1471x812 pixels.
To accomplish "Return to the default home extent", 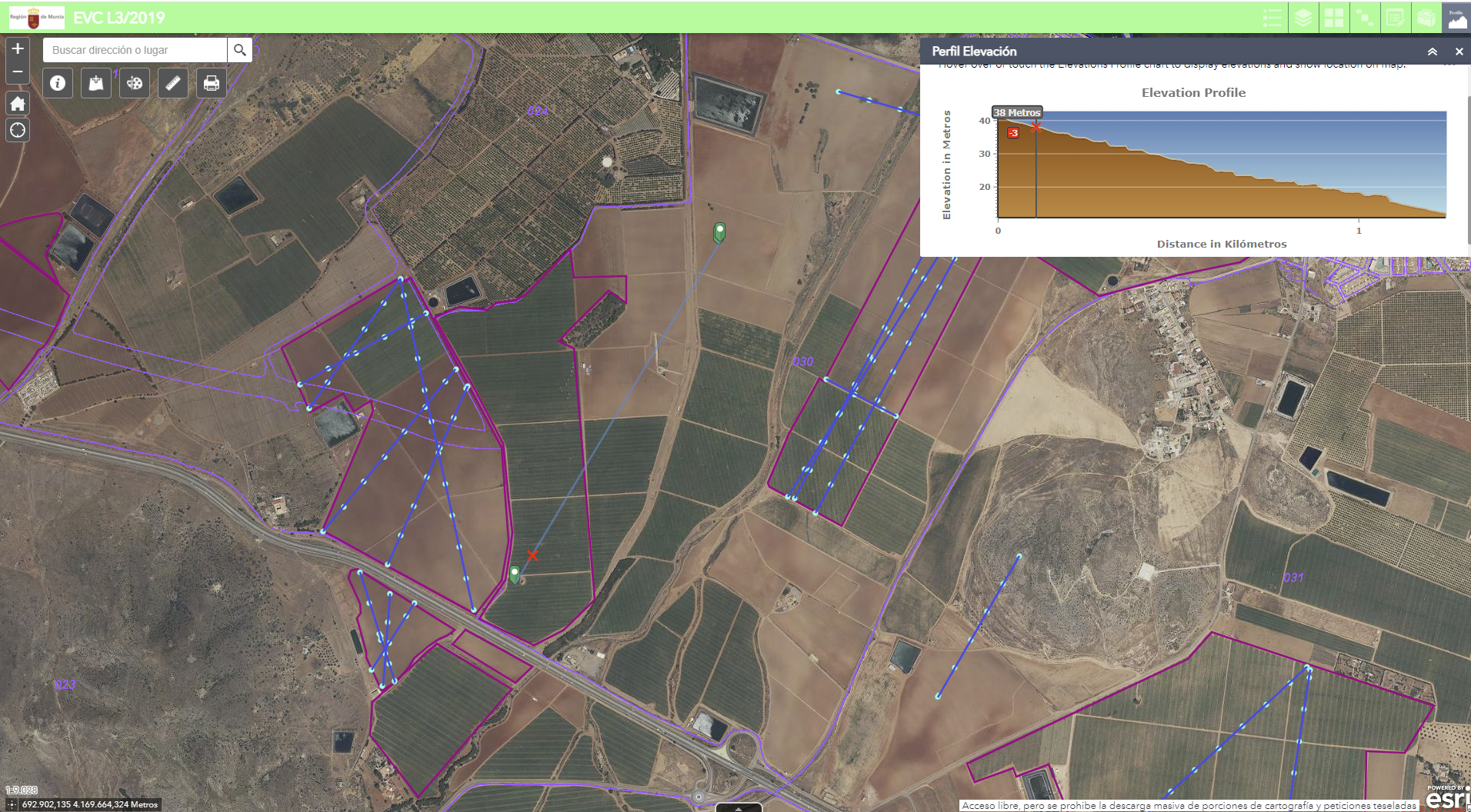I will [x=18, y=104].
